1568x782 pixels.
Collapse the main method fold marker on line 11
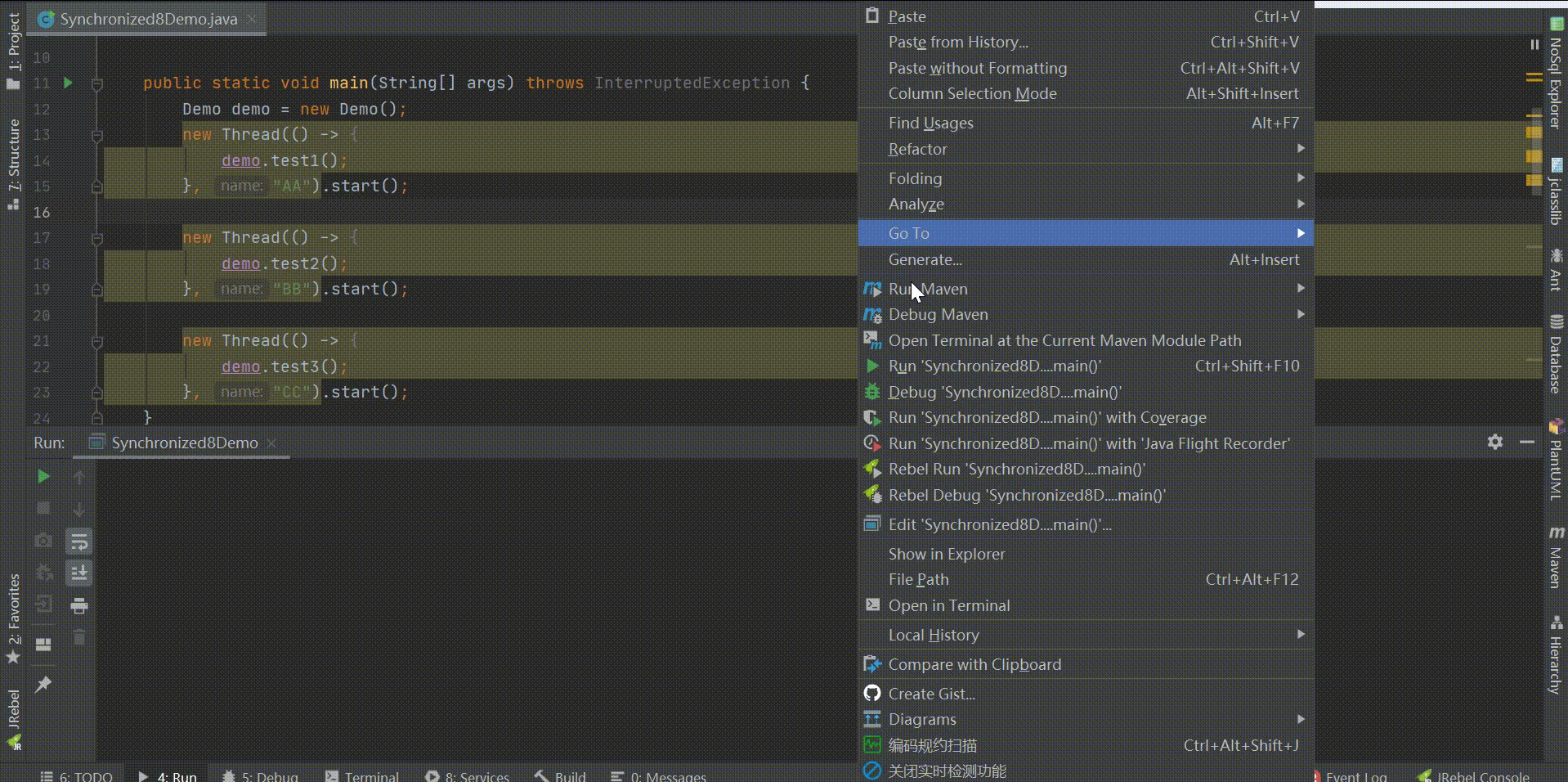point(96,83)
